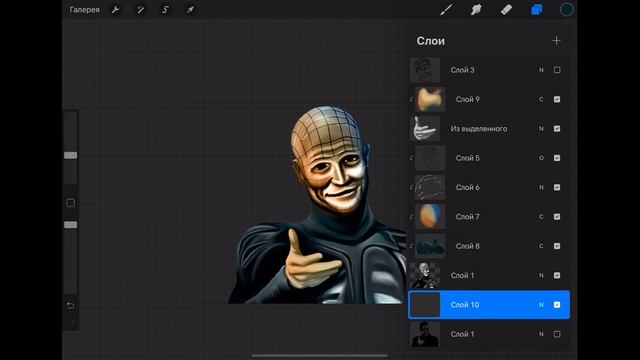Screen dimensions: 640x360
Task: Activate the Transform arrow tool
Action: pos(190,9)
